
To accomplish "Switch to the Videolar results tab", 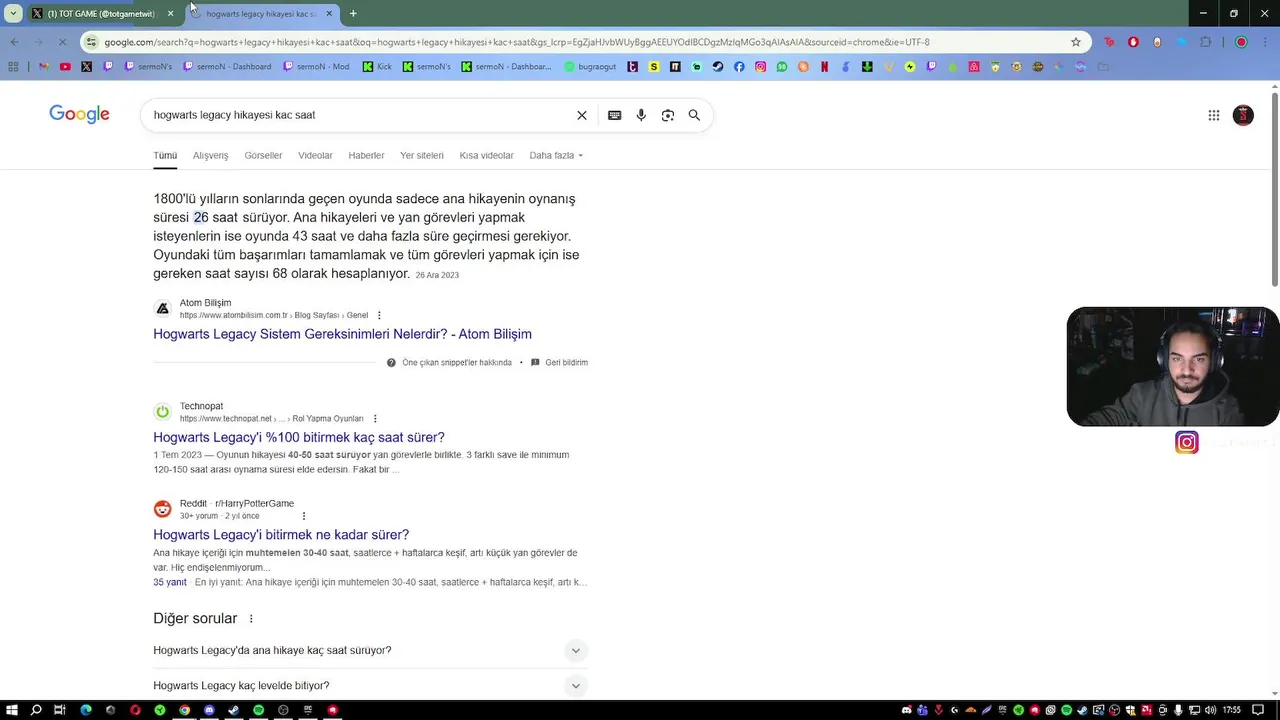I will click(x=315, y=155).
